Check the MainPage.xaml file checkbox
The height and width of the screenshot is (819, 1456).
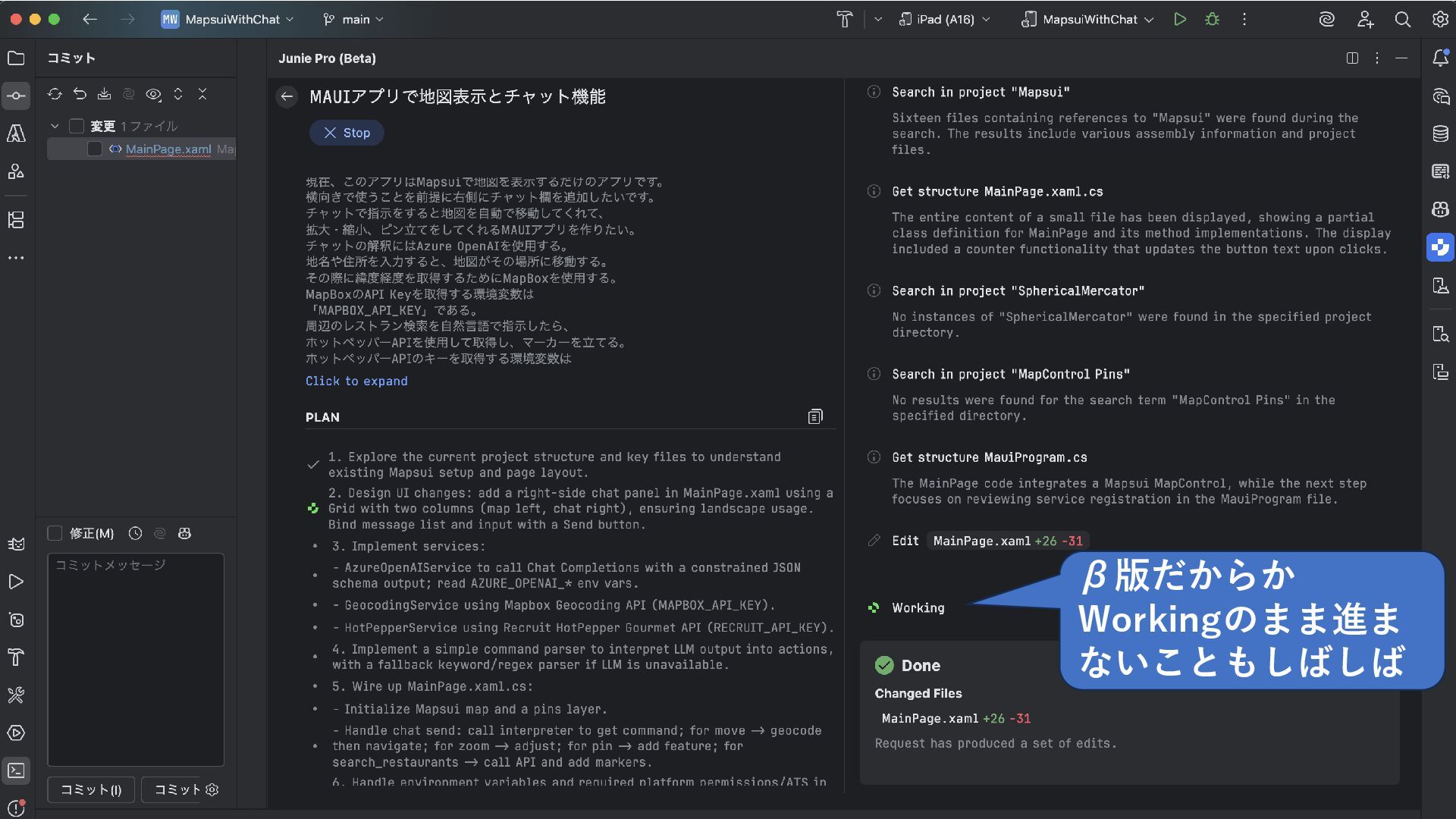click(x=95, y=149)
